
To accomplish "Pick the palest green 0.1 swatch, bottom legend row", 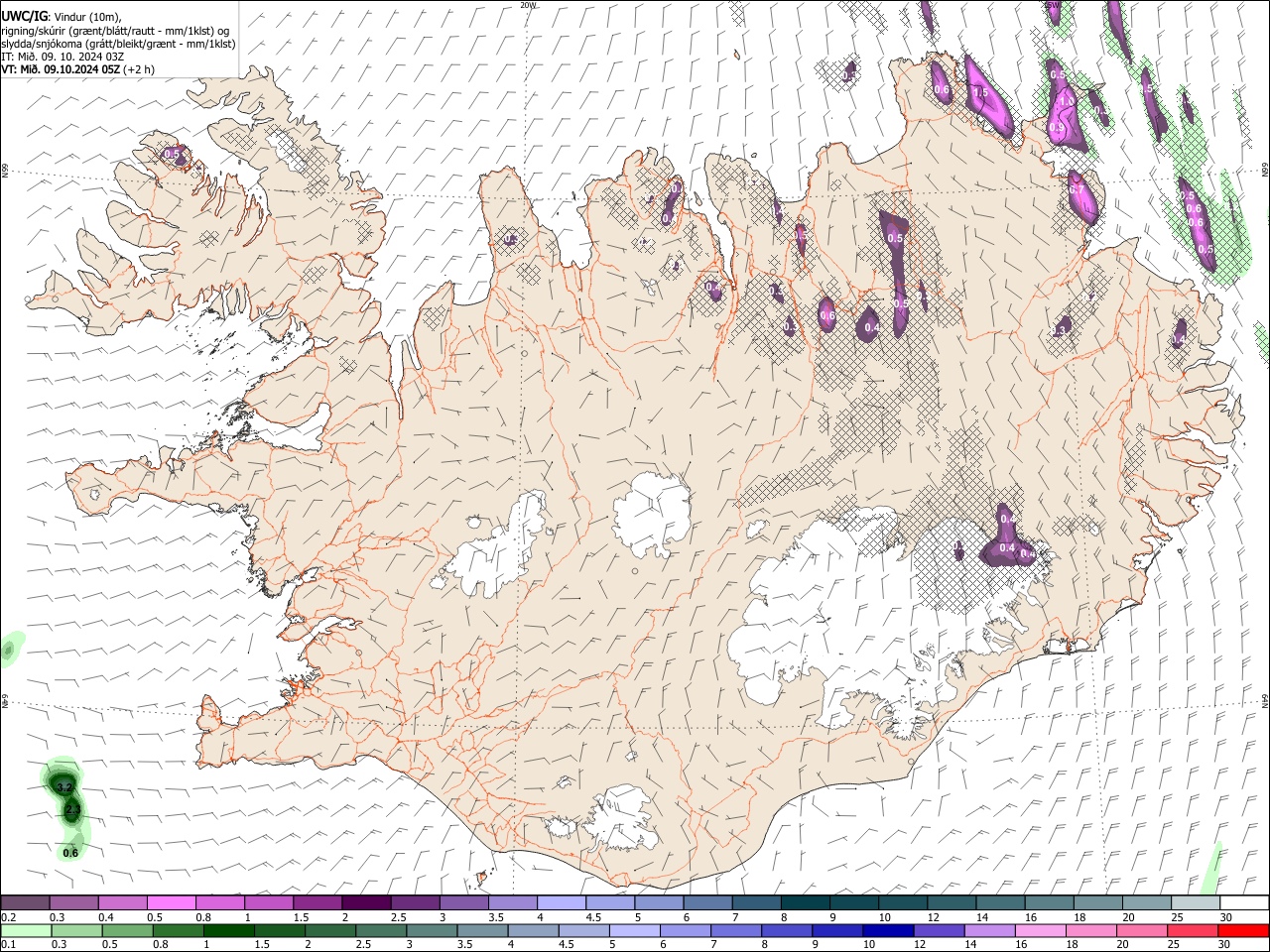I will [x=26, y=930].
